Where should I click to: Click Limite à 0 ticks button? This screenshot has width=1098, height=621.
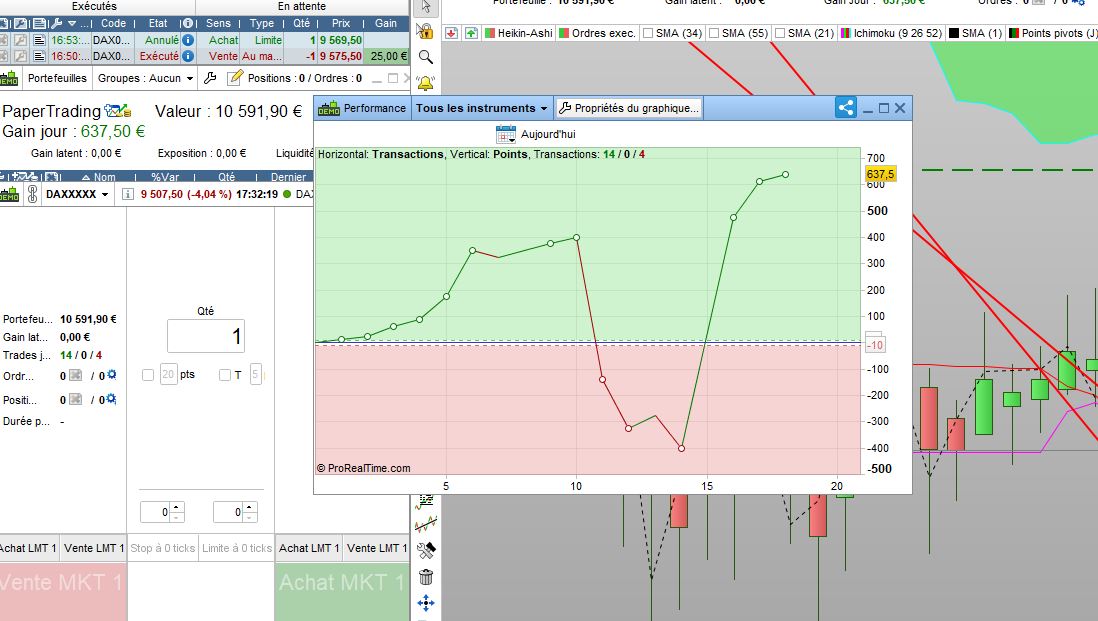[237, 548]
